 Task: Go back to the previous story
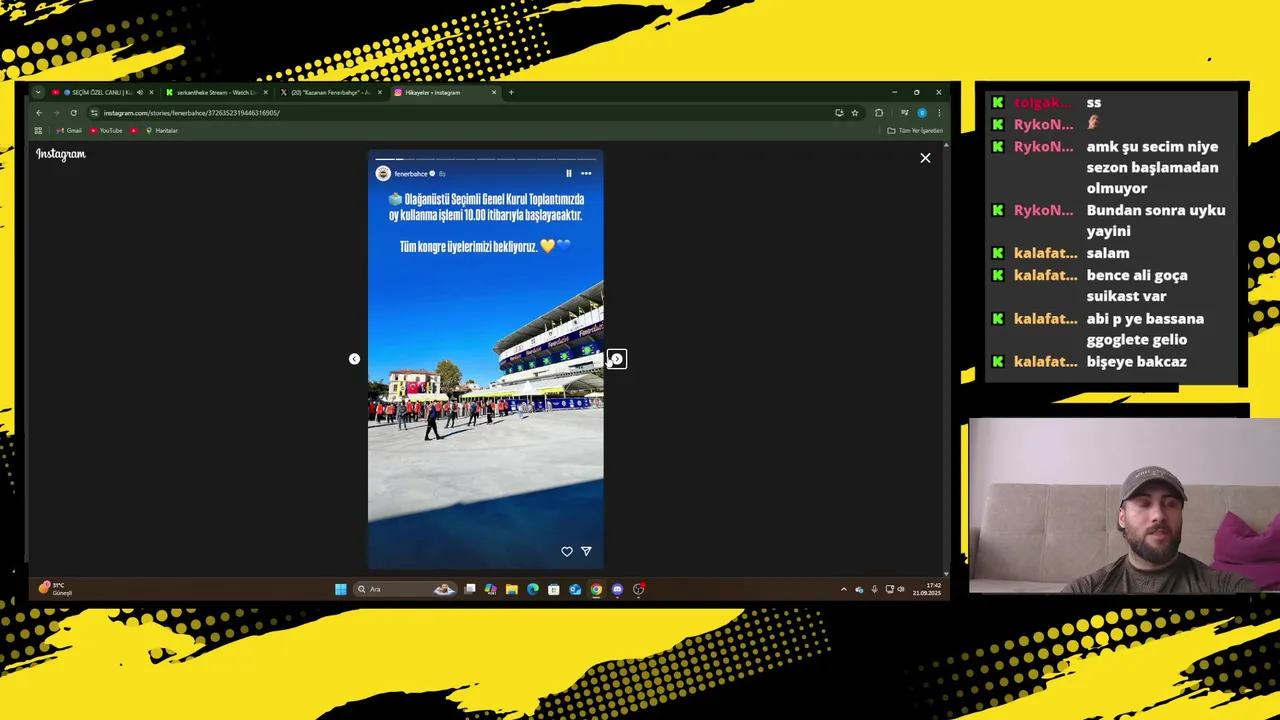tap(354, 359)
